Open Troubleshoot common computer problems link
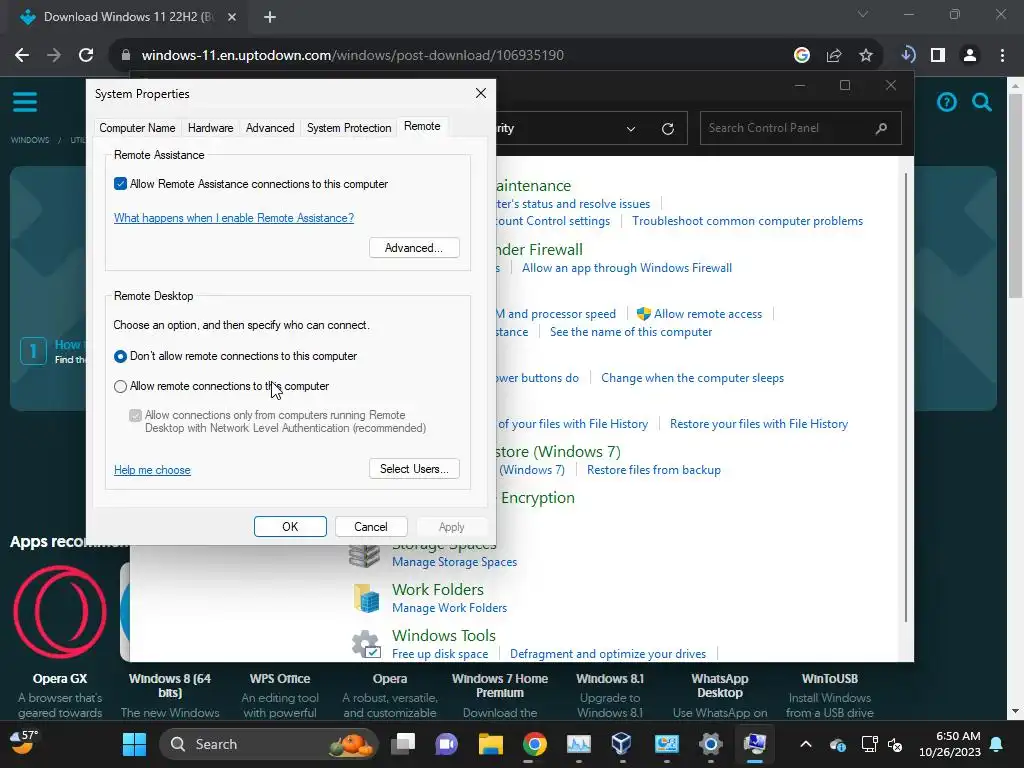This screenshot has width=1024, height=768. pos(747,221)
